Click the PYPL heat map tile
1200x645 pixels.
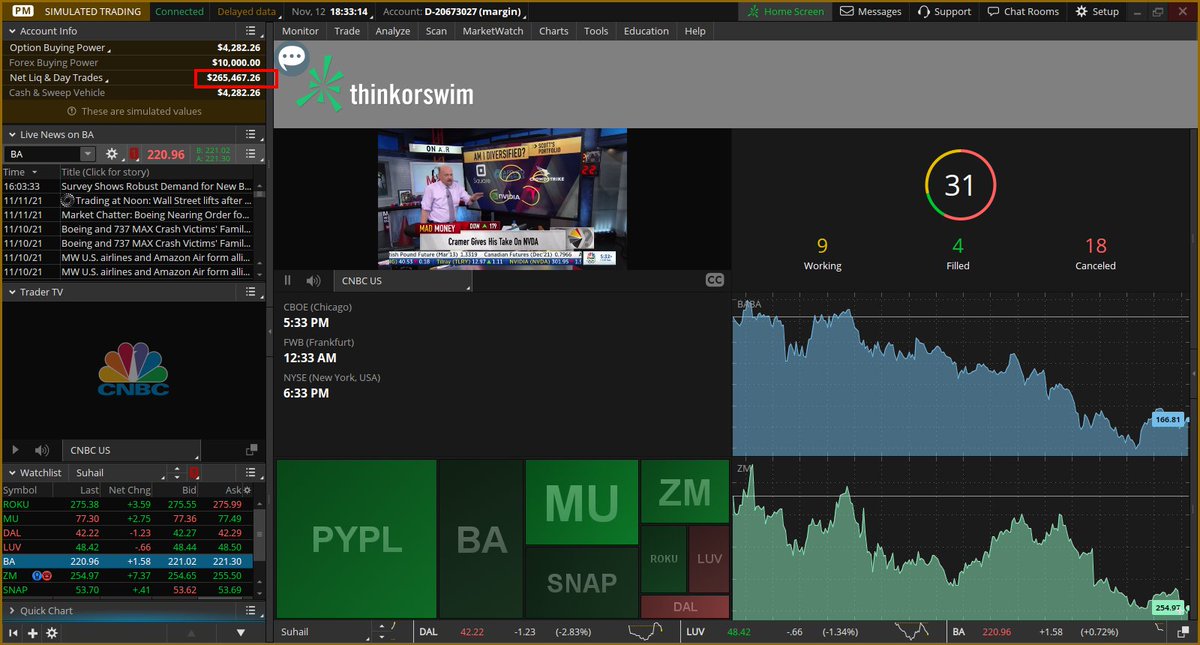(356, 539)
